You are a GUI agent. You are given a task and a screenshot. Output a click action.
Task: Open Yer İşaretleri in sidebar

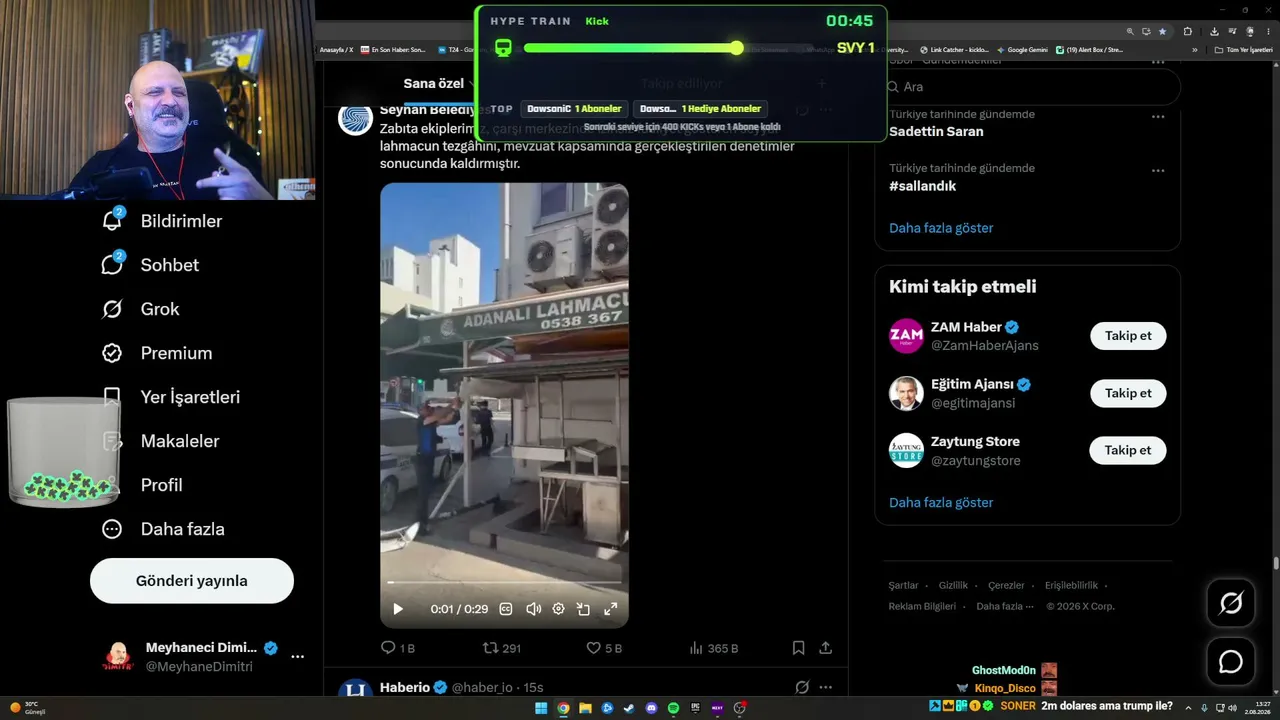coord(190,397)
